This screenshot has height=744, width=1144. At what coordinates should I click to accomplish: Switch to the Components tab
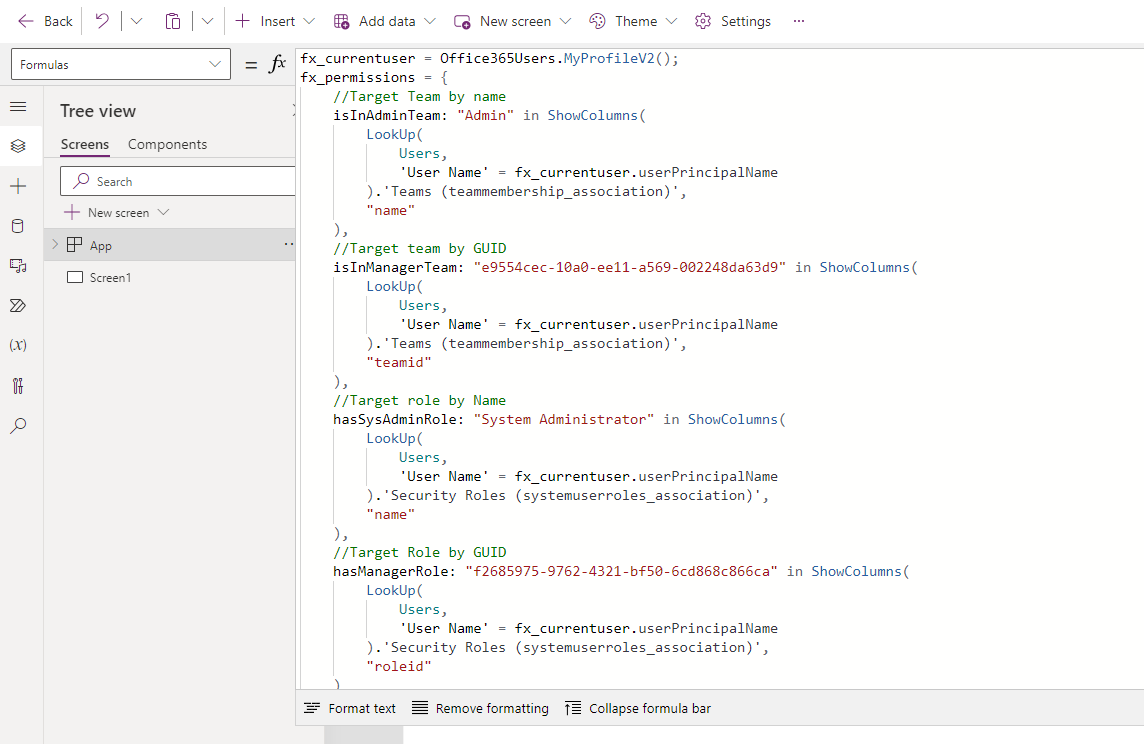[x=167, y=144]
